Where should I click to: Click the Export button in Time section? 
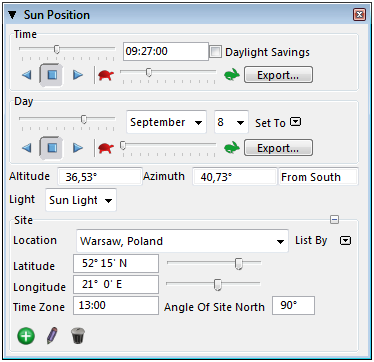click(x=278, y=75)
